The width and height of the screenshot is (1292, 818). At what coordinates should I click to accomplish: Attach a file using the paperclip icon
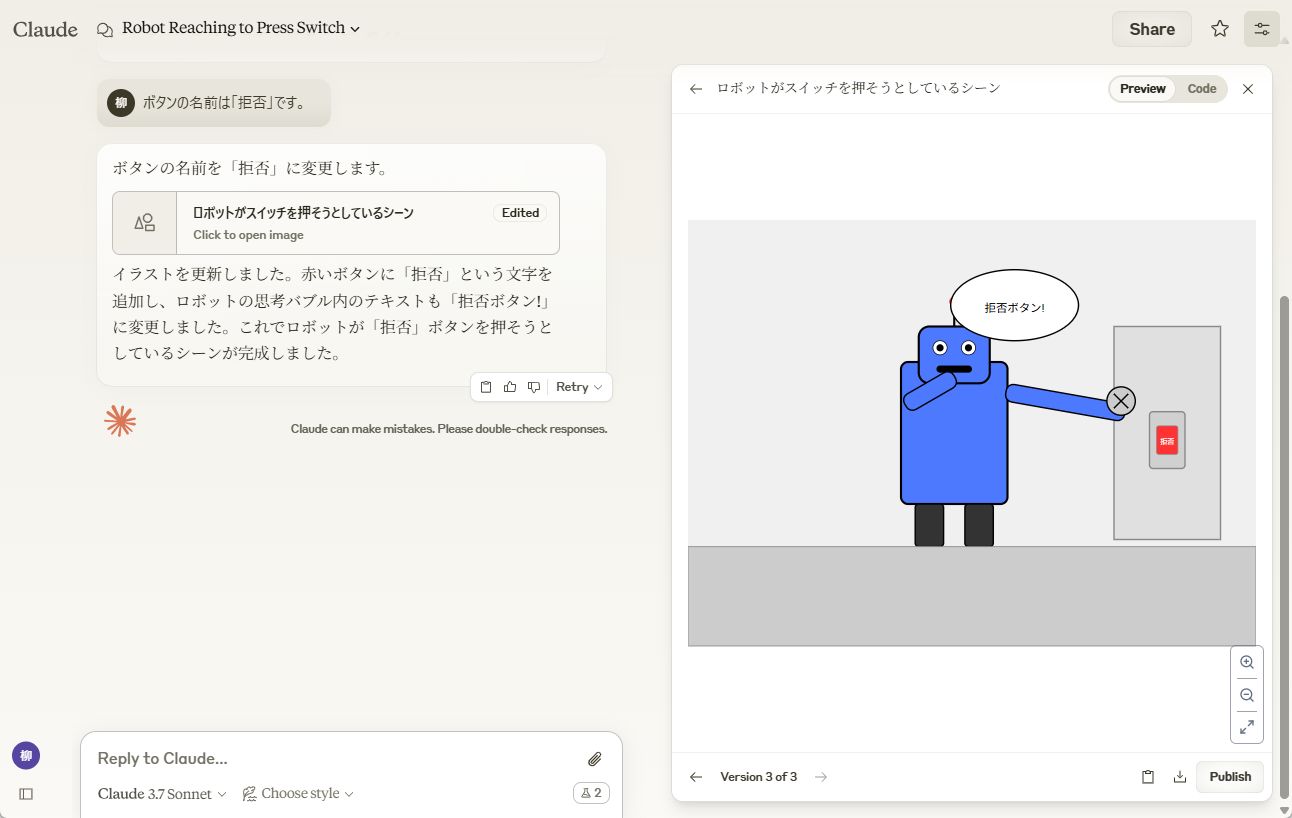(596, 759)
